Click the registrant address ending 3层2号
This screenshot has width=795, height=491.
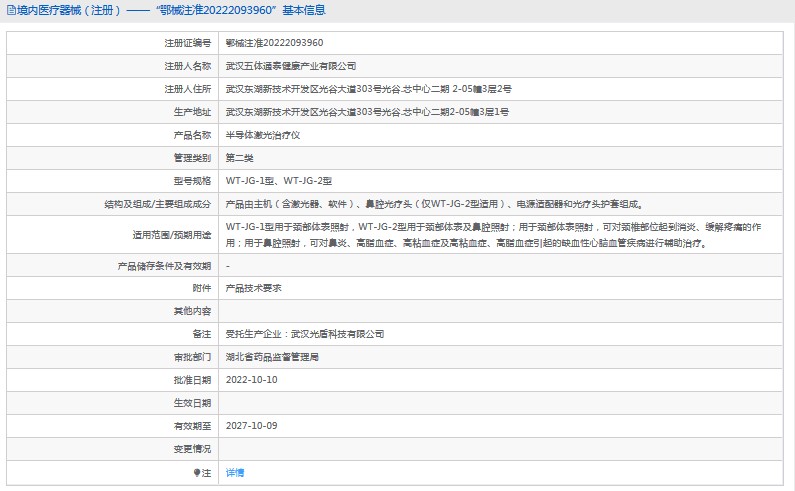click(369, 89)
